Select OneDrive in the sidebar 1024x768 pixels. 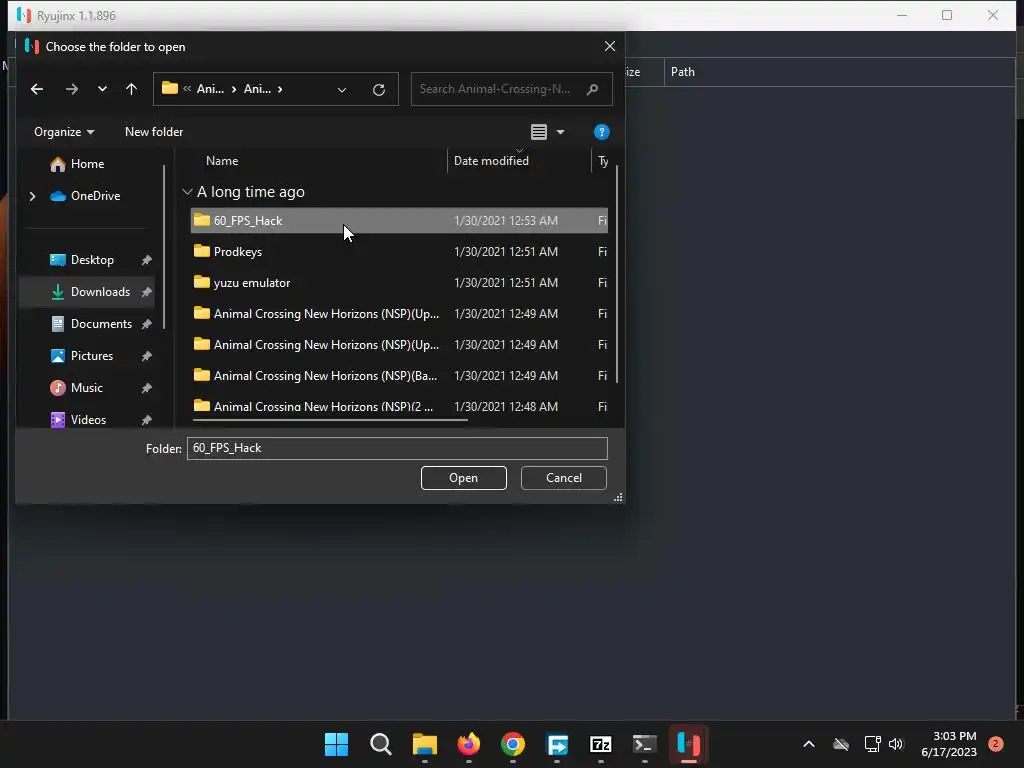pos(95,196)
